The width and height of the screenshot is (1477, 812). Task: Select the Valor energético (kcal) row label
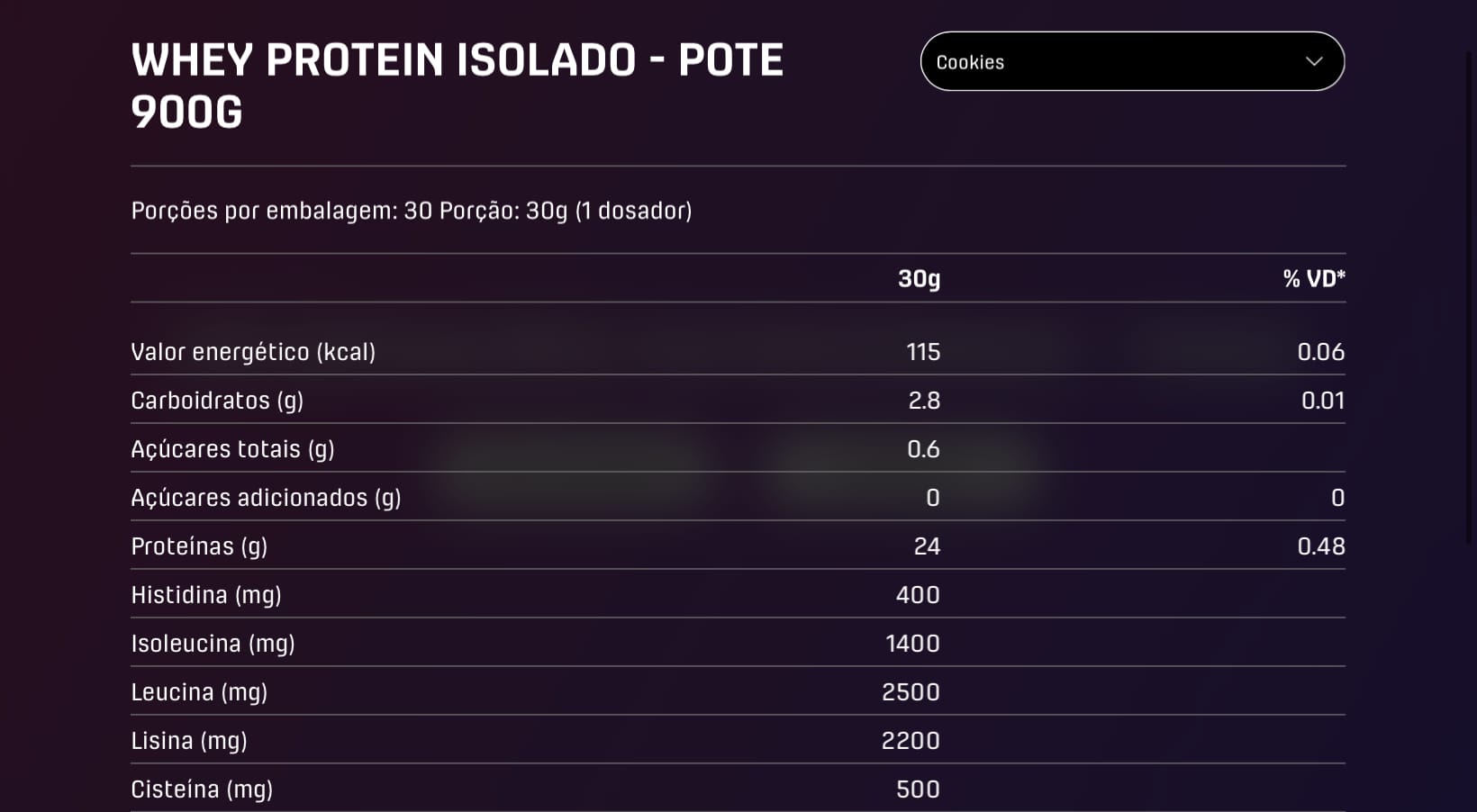(253, 351)
